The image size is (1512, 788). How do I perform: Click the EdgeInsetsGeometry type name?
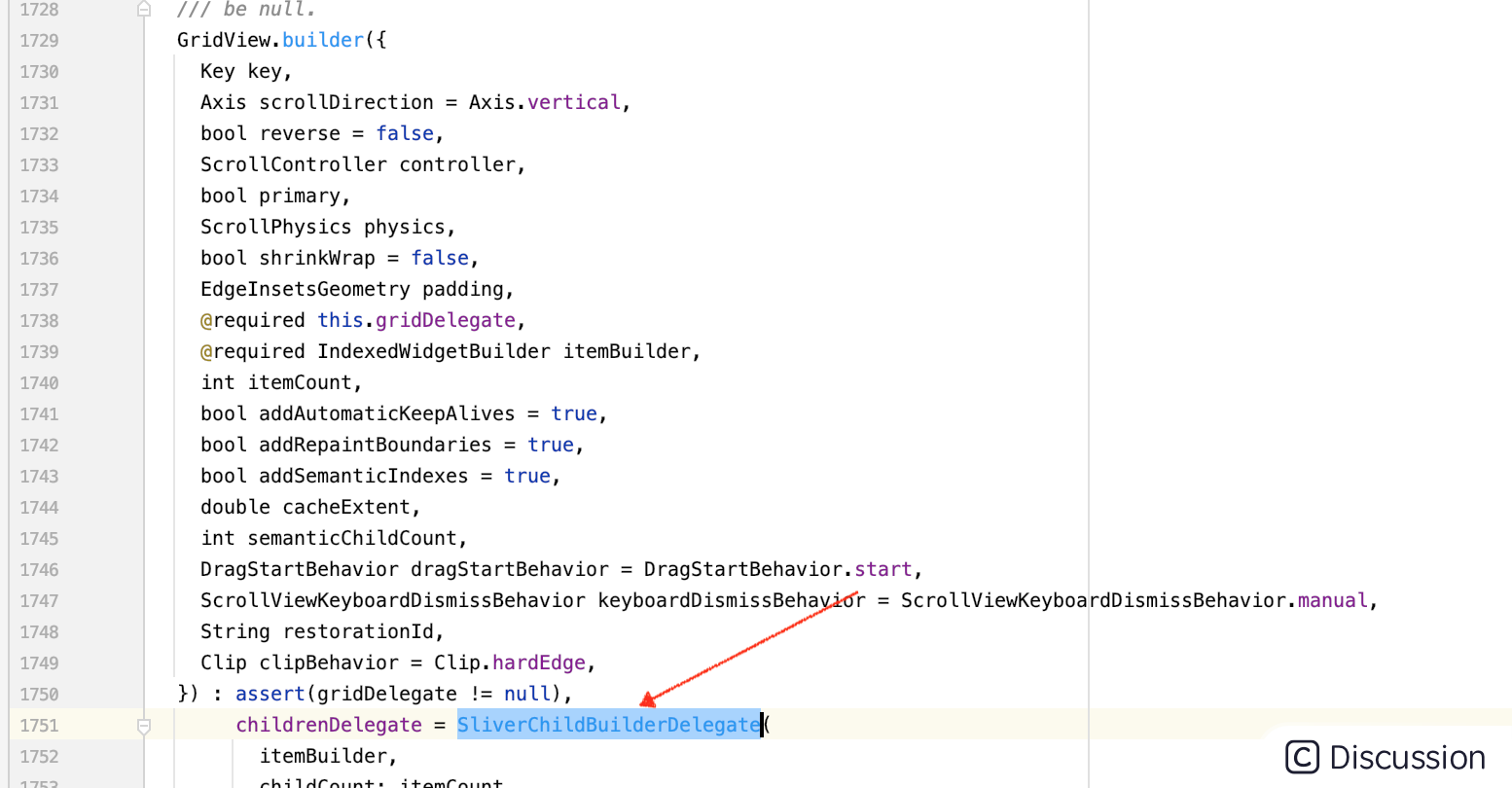point(306,289)
